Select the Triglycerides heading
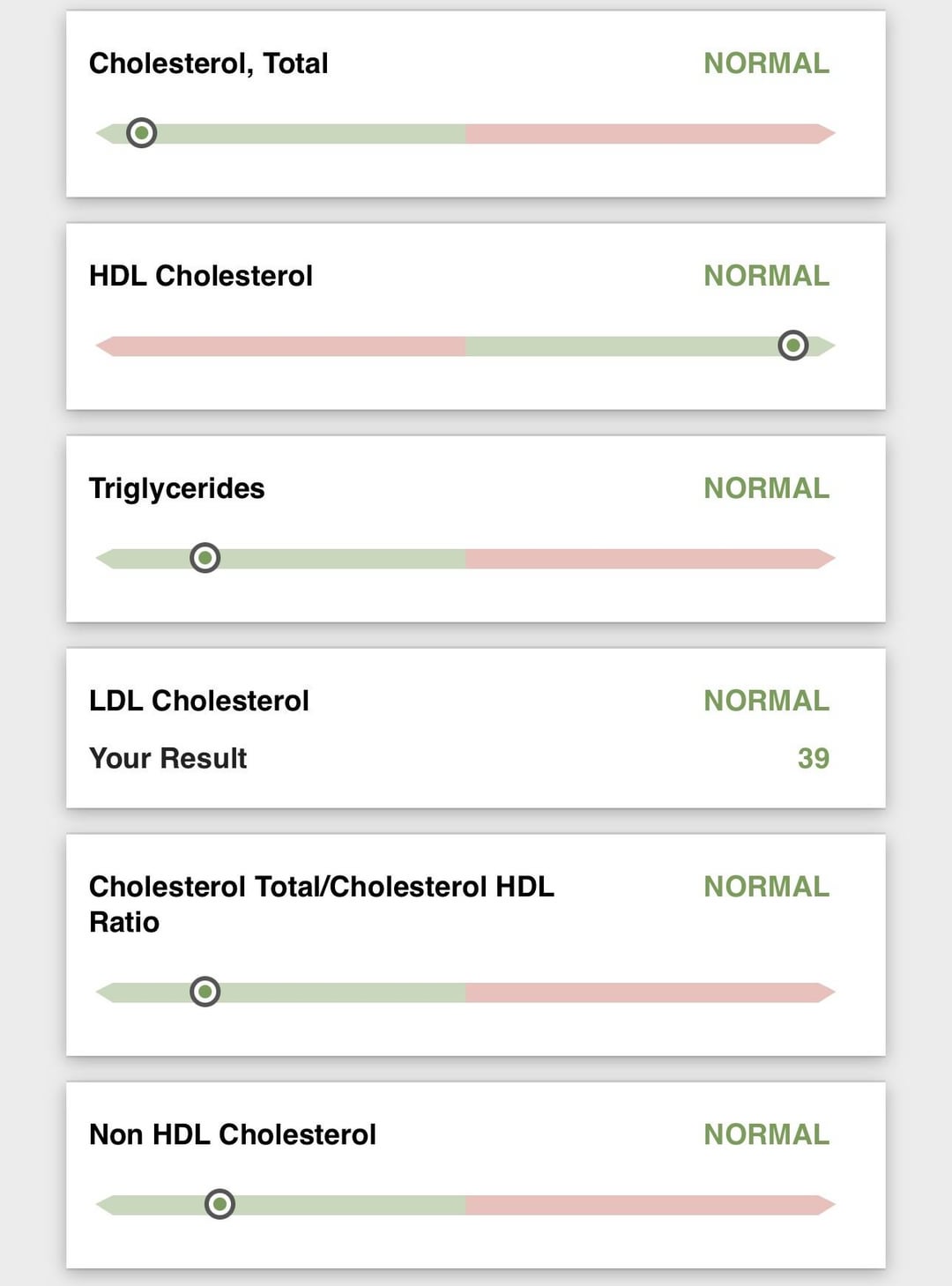Image resolution: width=952 pixels, height=1286 pixels. click(176, 488)
